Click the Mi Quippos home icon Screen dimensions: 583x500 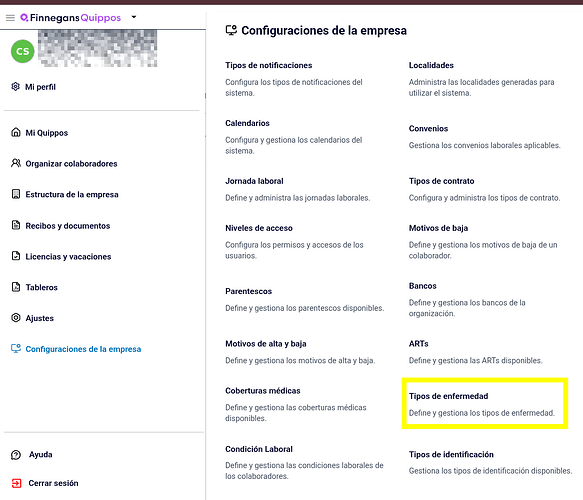tap(16, 132)
